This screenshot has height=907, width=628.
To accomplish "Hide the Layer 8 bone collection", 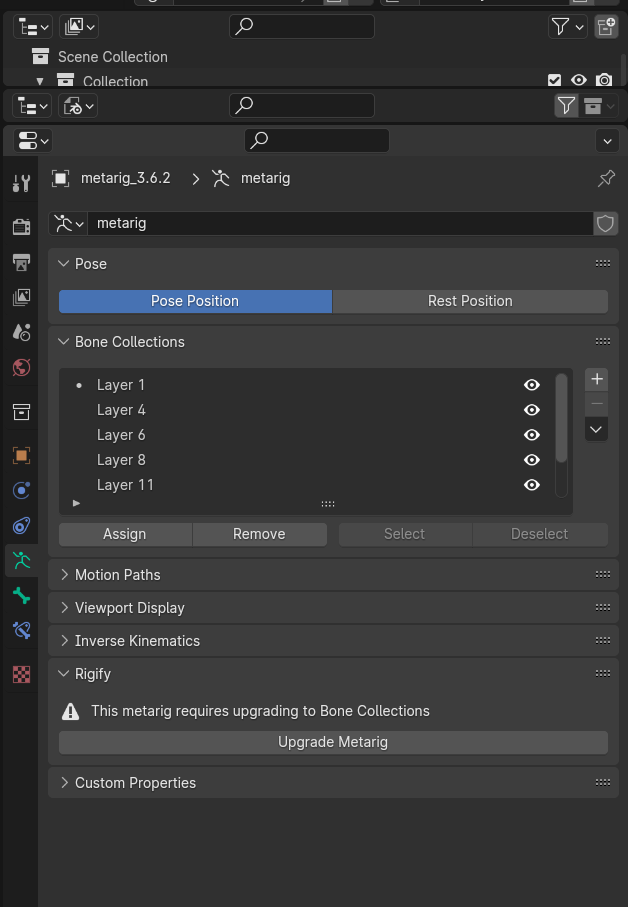I will point(532,460).
